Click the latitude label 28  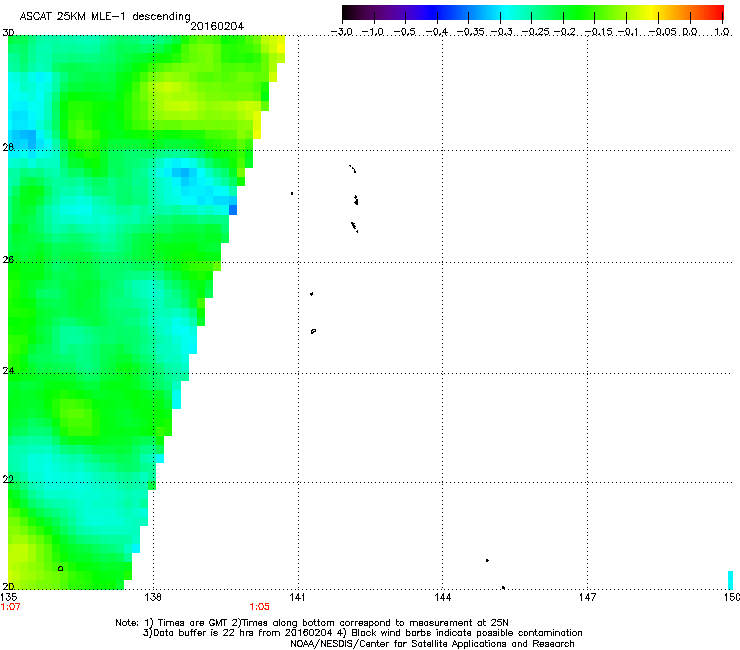8,147
